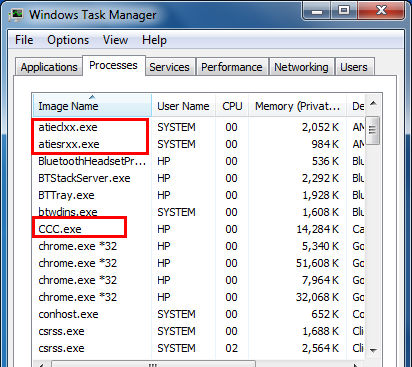Viewport: 412px width, 367px height.
Task: Click the Task Manager title bar icon
Action: 16,15
